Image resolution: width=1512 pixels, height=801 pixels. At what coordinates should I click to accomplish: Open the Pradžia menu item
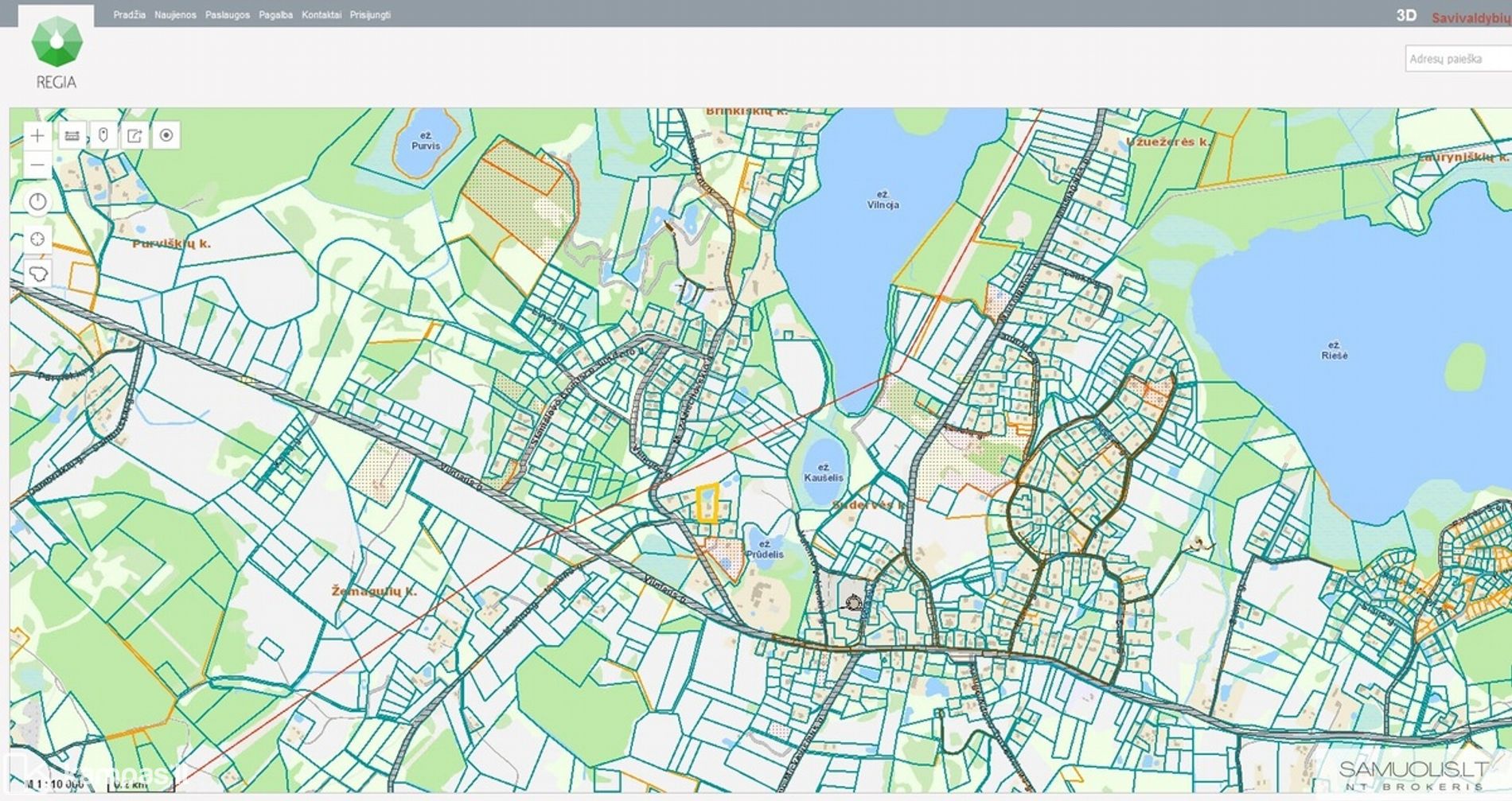click(129, 15)
